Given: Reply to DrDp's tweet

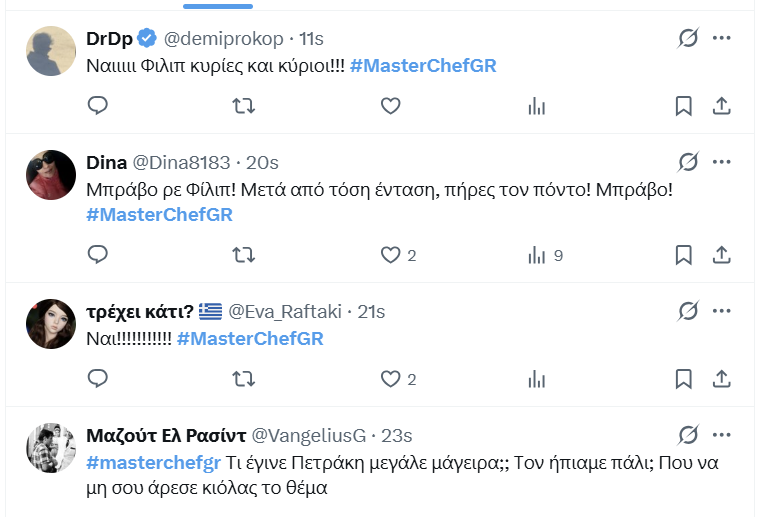Looking at the screenshot, I should (x=97, y=106).
